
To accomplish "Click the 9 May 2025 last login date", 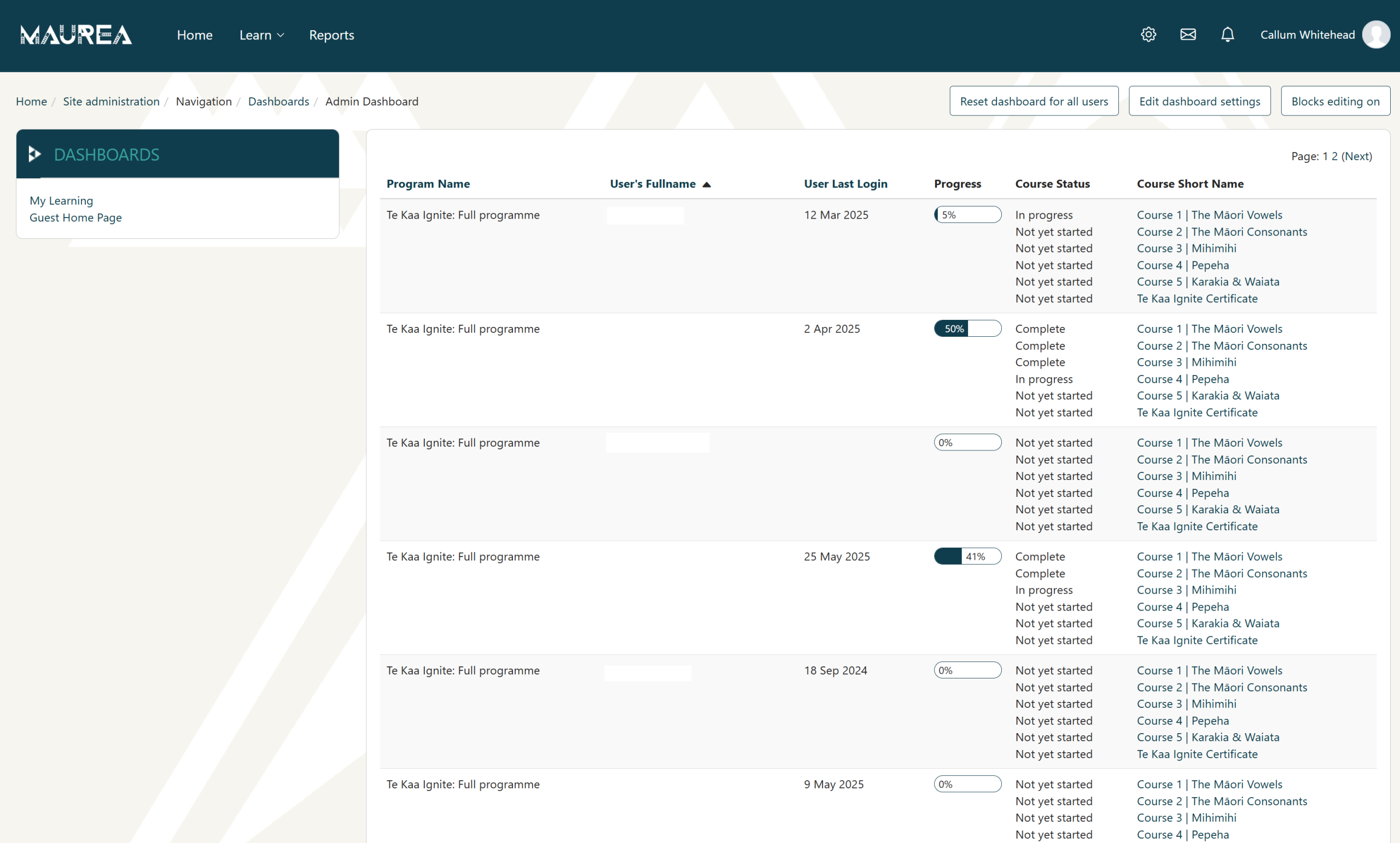I will 833,785.
